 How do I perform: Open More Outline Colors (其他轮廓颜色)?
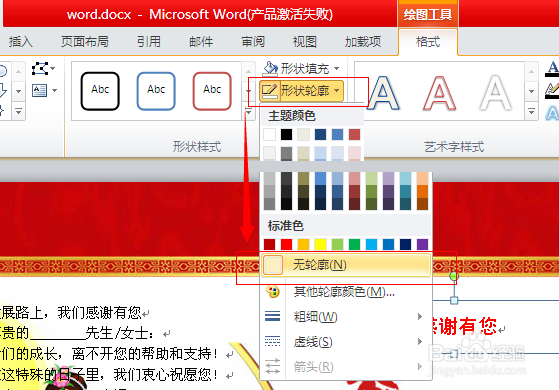coord(346,292)
